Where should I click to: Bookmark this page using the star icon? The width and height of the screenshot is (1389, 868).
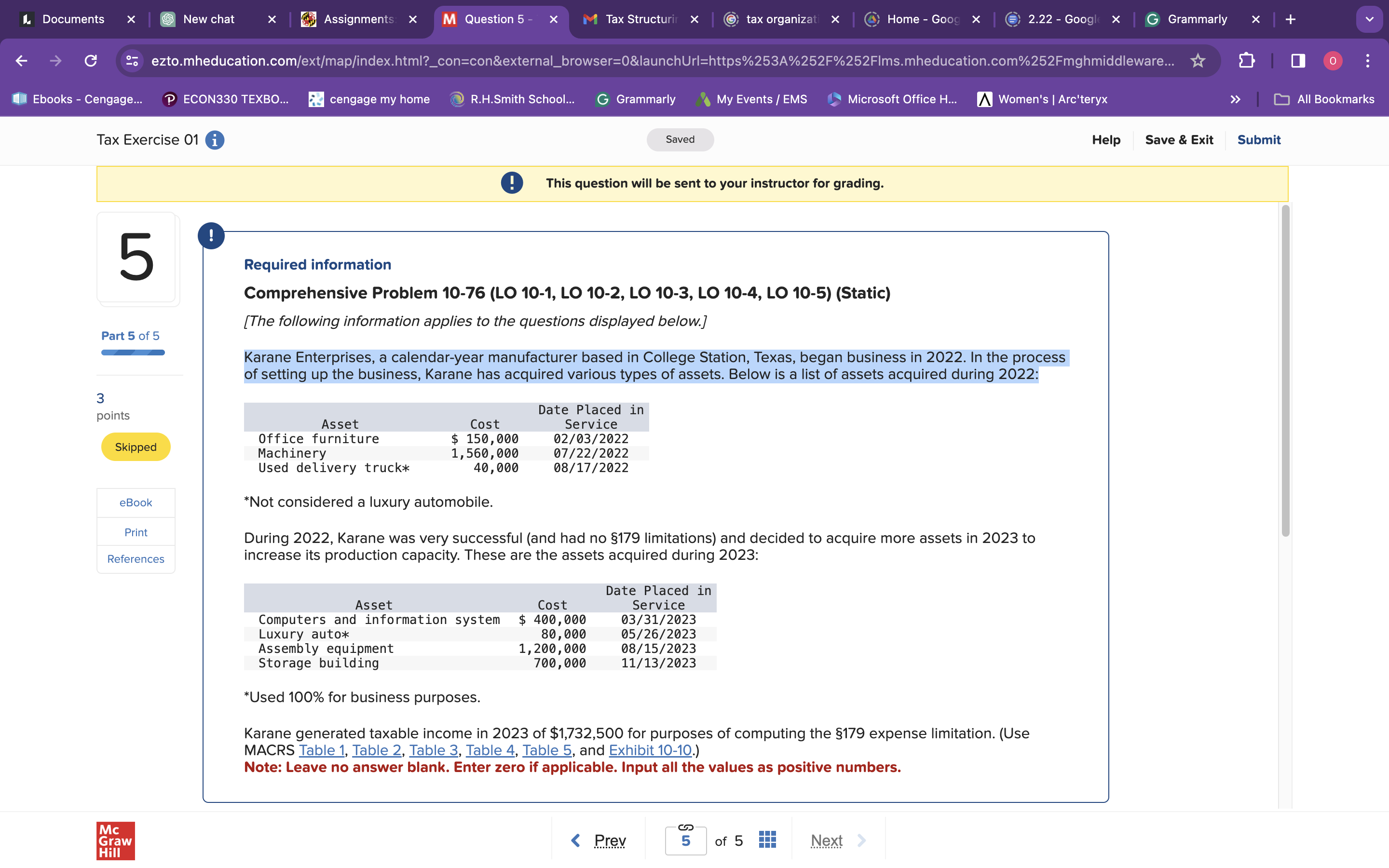pyautogui.click(x=1198, y=61)
